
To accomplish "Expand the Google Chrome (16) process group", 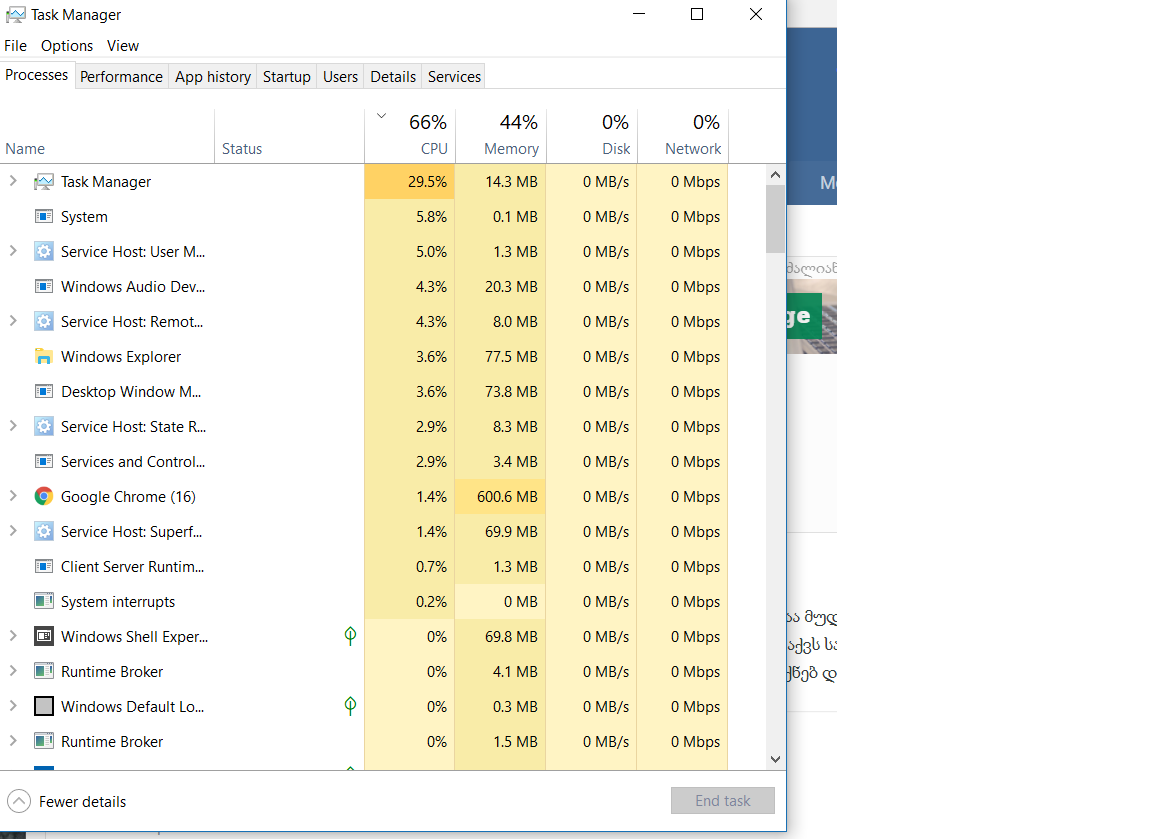I will [13, 496].
